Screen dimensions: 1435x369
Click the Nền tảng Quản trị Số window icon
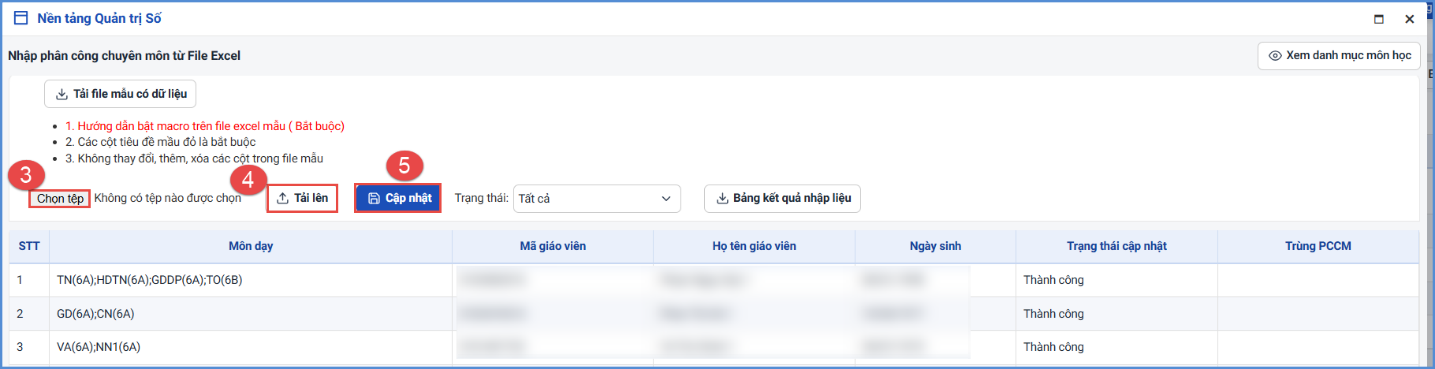(x=20, y=18)
